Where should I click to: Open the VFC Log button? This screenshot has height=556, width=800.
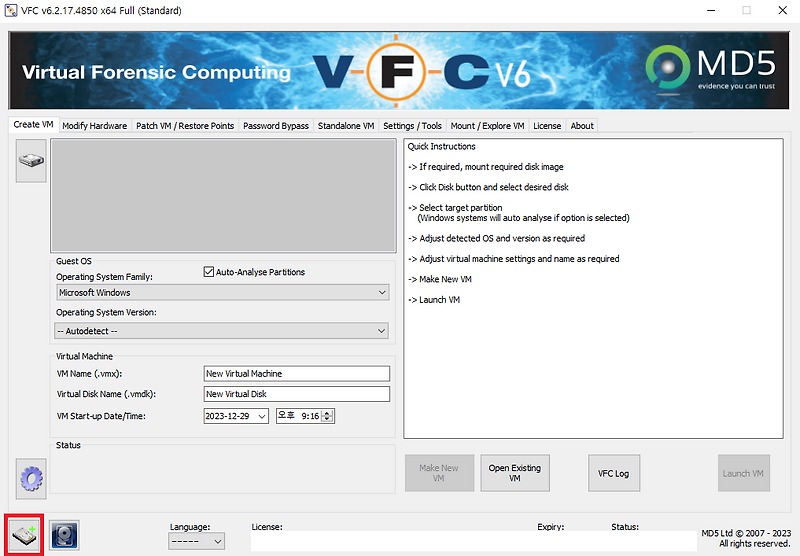pyautogui.click(x=614, y=473)
